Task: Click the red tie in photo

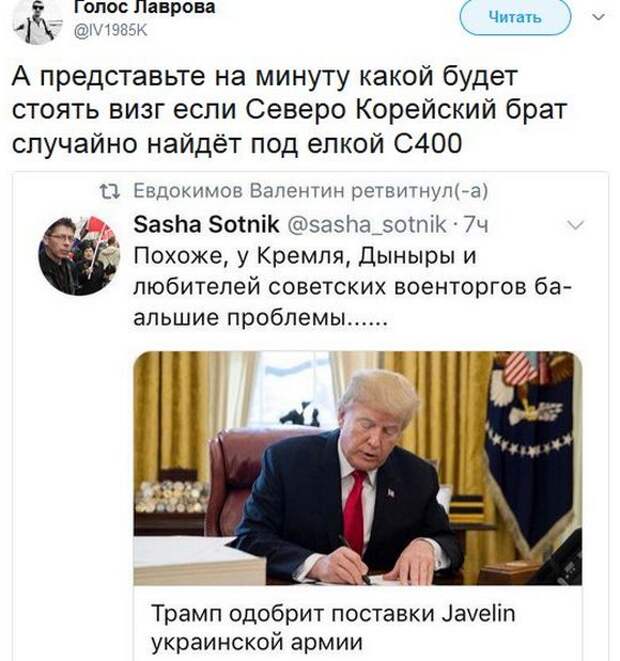Action: tap(354, 511)
